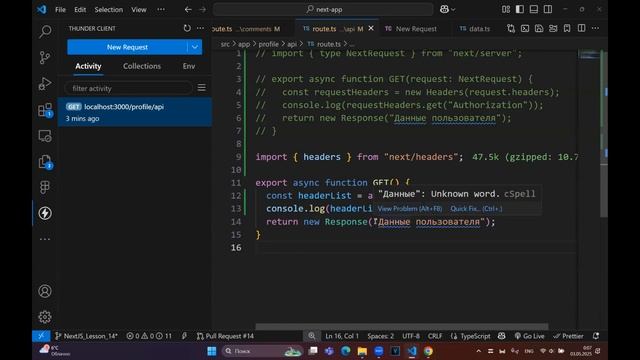Viewport: 640px width, 360px height.
Task: Open the Accounts menu
Action: click(45, 291)
